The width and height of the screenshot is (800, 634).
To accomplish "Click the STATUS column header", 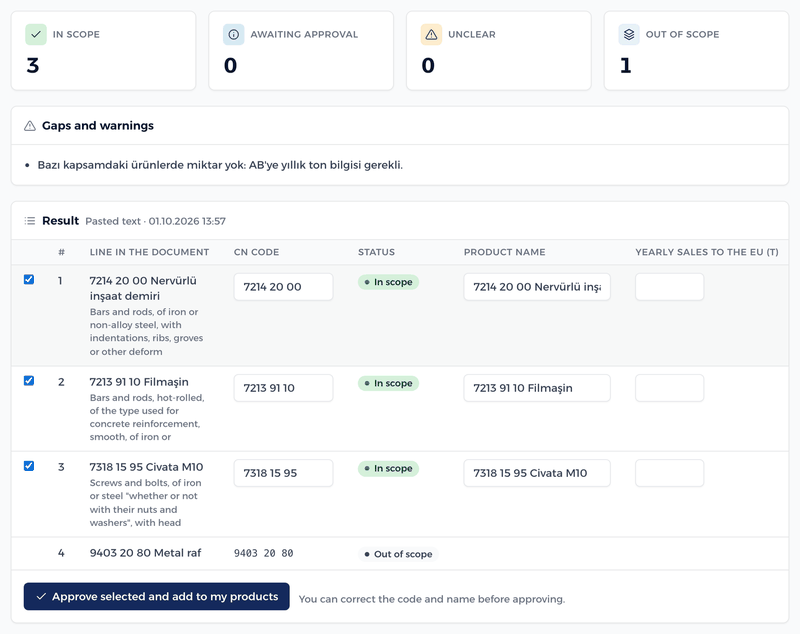I will tap(377, 252).
